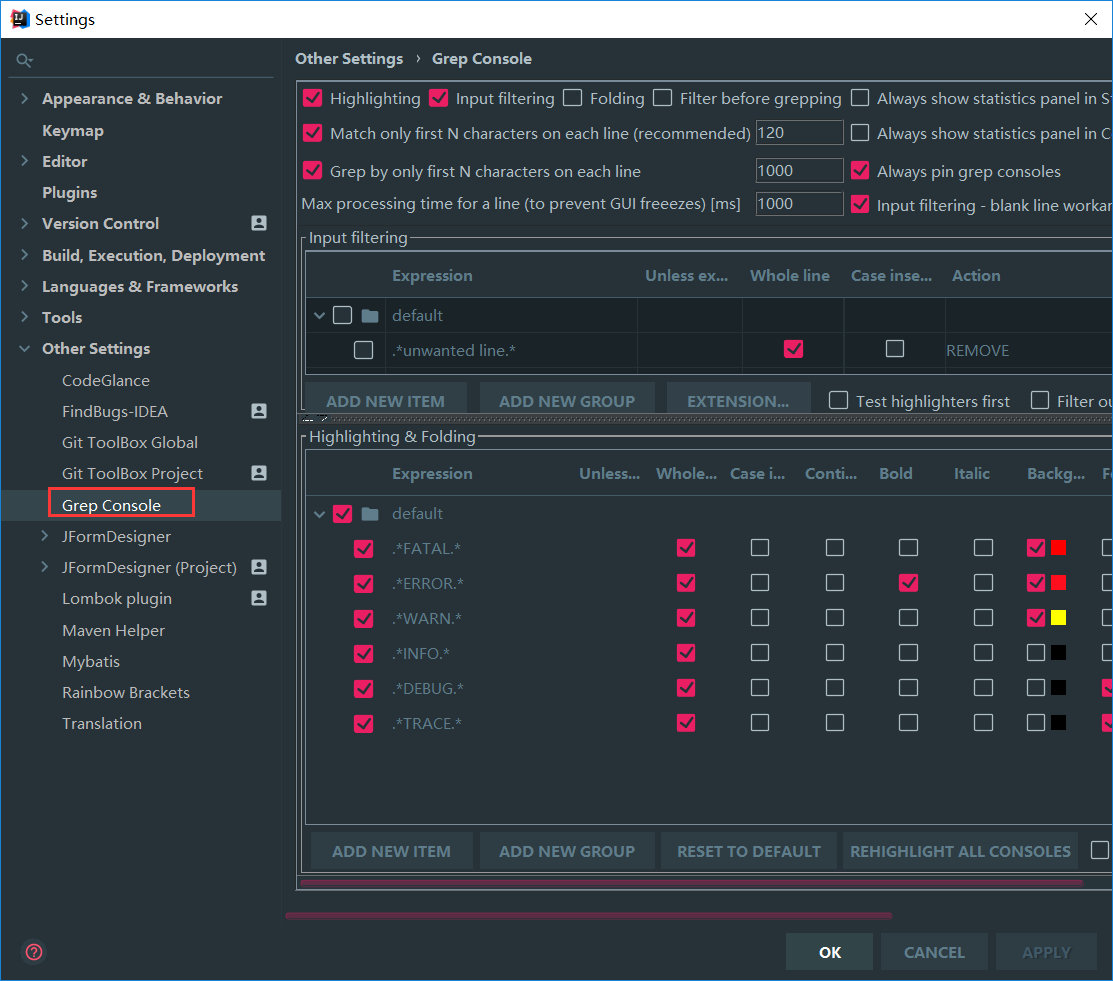1113x981 pixels.
Task: Disable the Highlighting checkbox
Action: [x=313, y=98]
